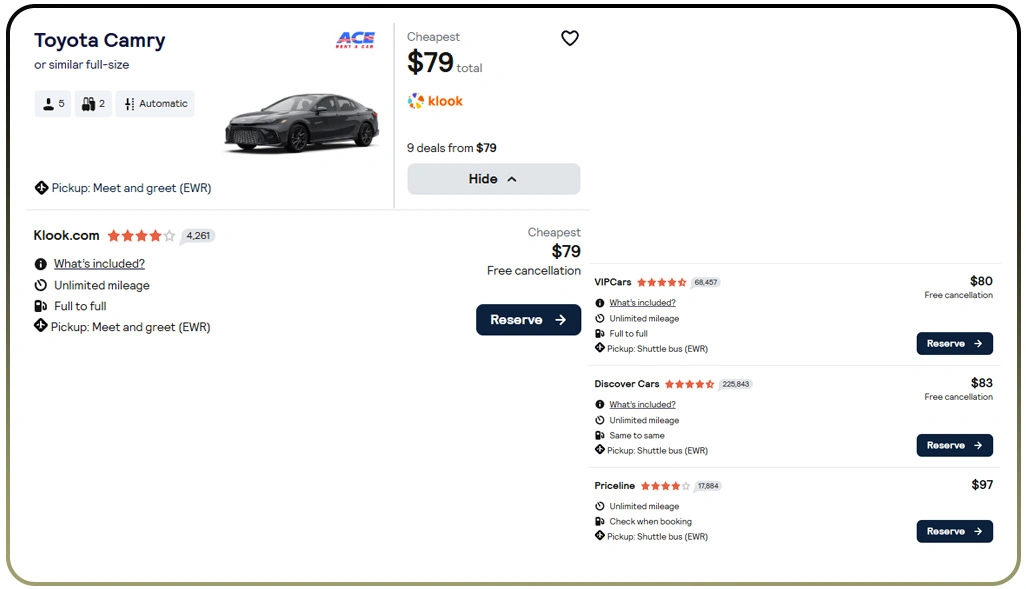
Task: Click the pickup location icon for Meet and greet
Action: 42,187
